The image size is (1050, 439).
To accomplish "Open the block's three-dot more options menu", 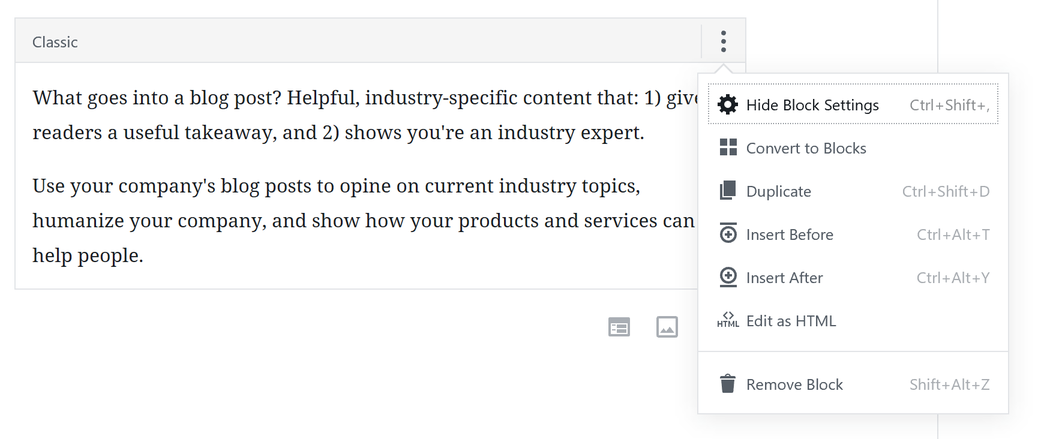I will 723,41.
